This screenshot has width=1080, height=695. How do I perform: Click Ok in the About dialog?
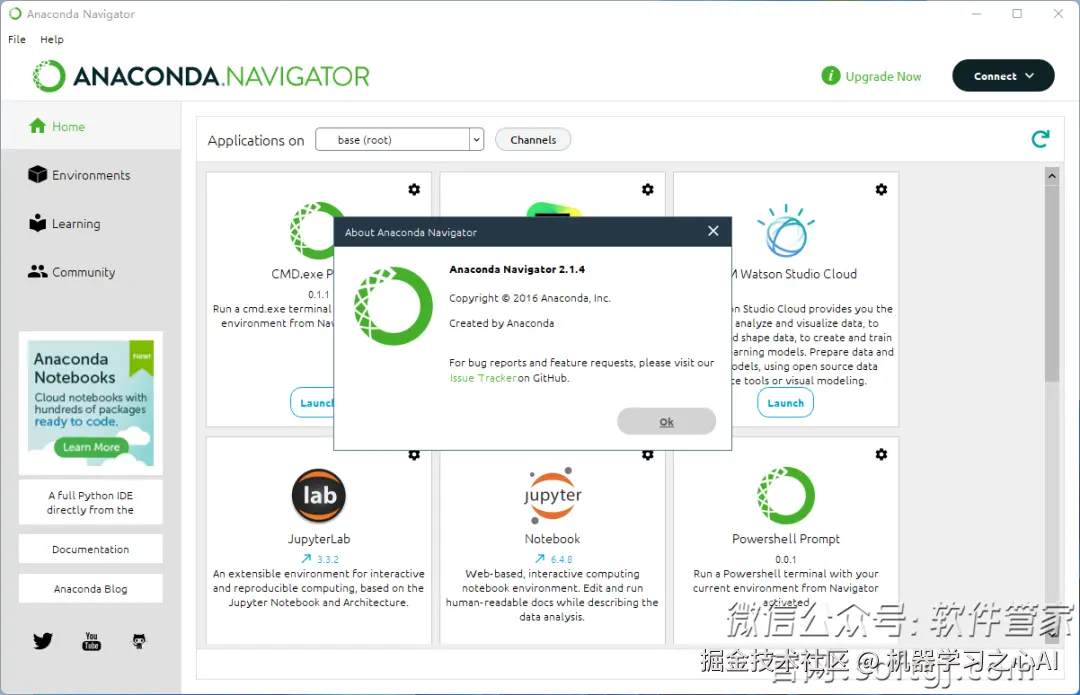[x=666, y=422]
